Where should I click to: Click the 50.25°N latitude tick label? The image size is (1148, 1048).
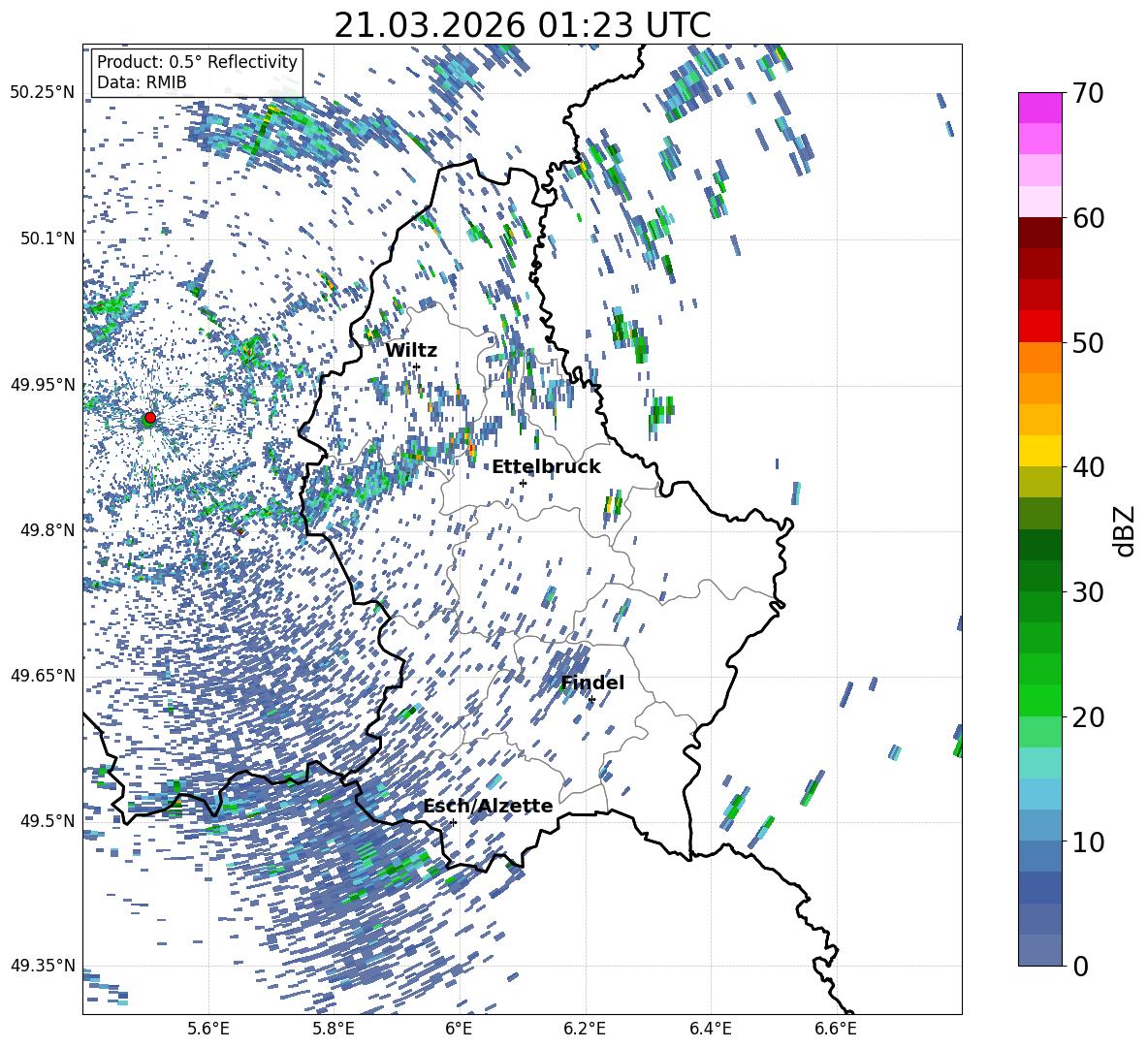tap(43, 93)
